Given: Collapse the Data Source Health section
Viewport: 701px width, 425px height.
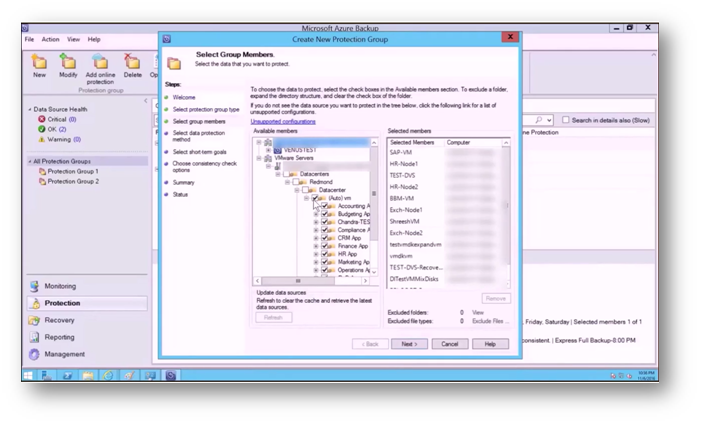Looking at the screenshot, I should pos(30,109).
